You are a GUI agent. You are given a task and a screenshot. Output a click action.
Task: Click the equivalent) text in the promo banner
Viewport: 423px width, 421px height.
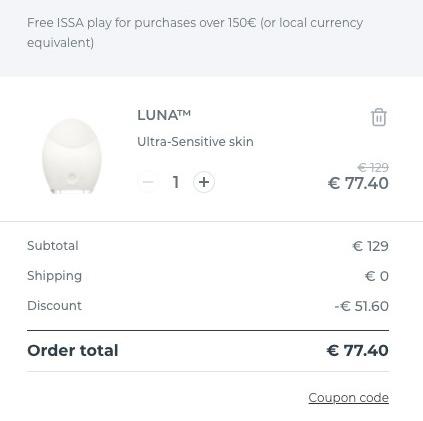tap(60, 43)
